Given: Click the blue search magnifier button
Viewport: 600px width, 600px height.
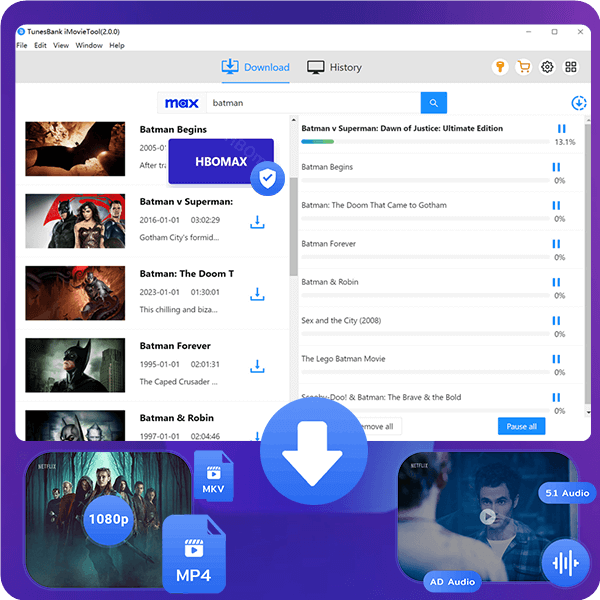Looking at the screenshot, I should click(434, 103).
